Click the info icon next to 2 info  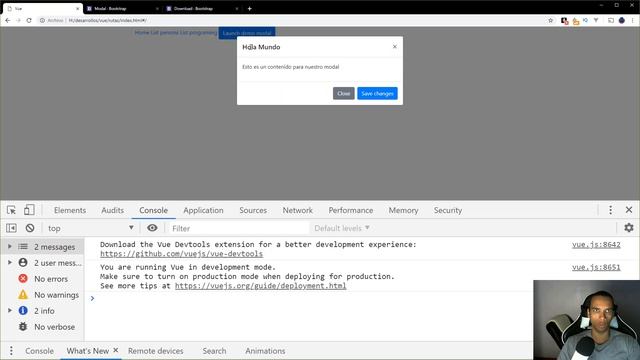(x=23, y=311)
